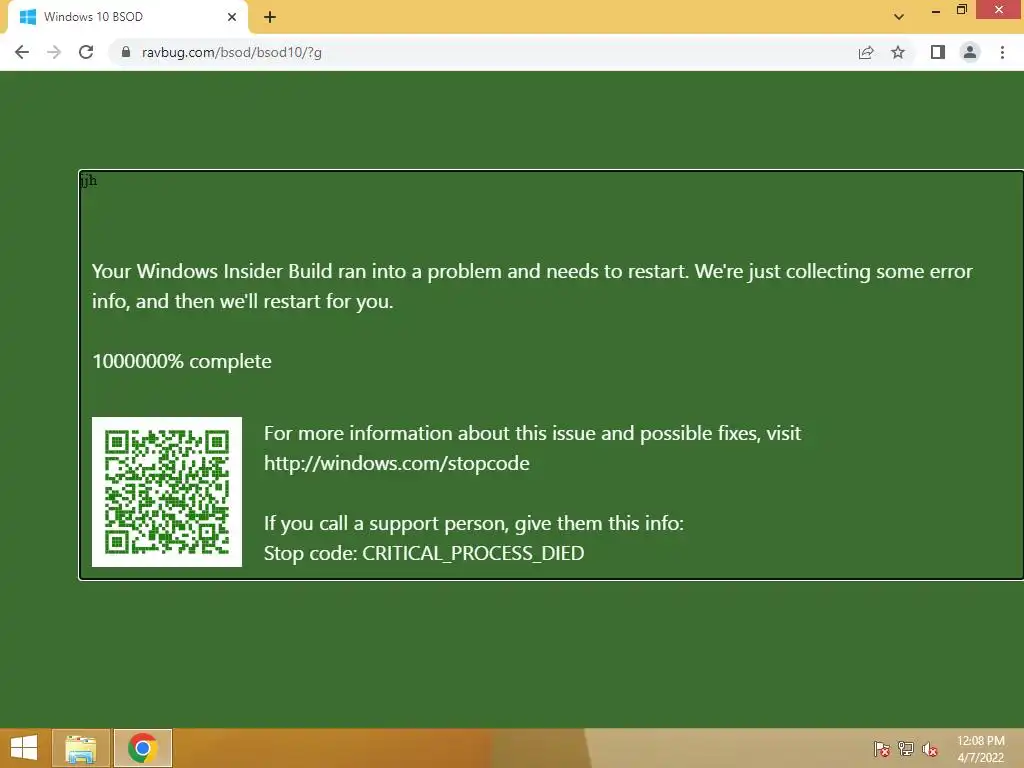Open Chrome three-dot menu
Screen dimensions: 1024x768
pyautogui.click(x=1002, y=52)
